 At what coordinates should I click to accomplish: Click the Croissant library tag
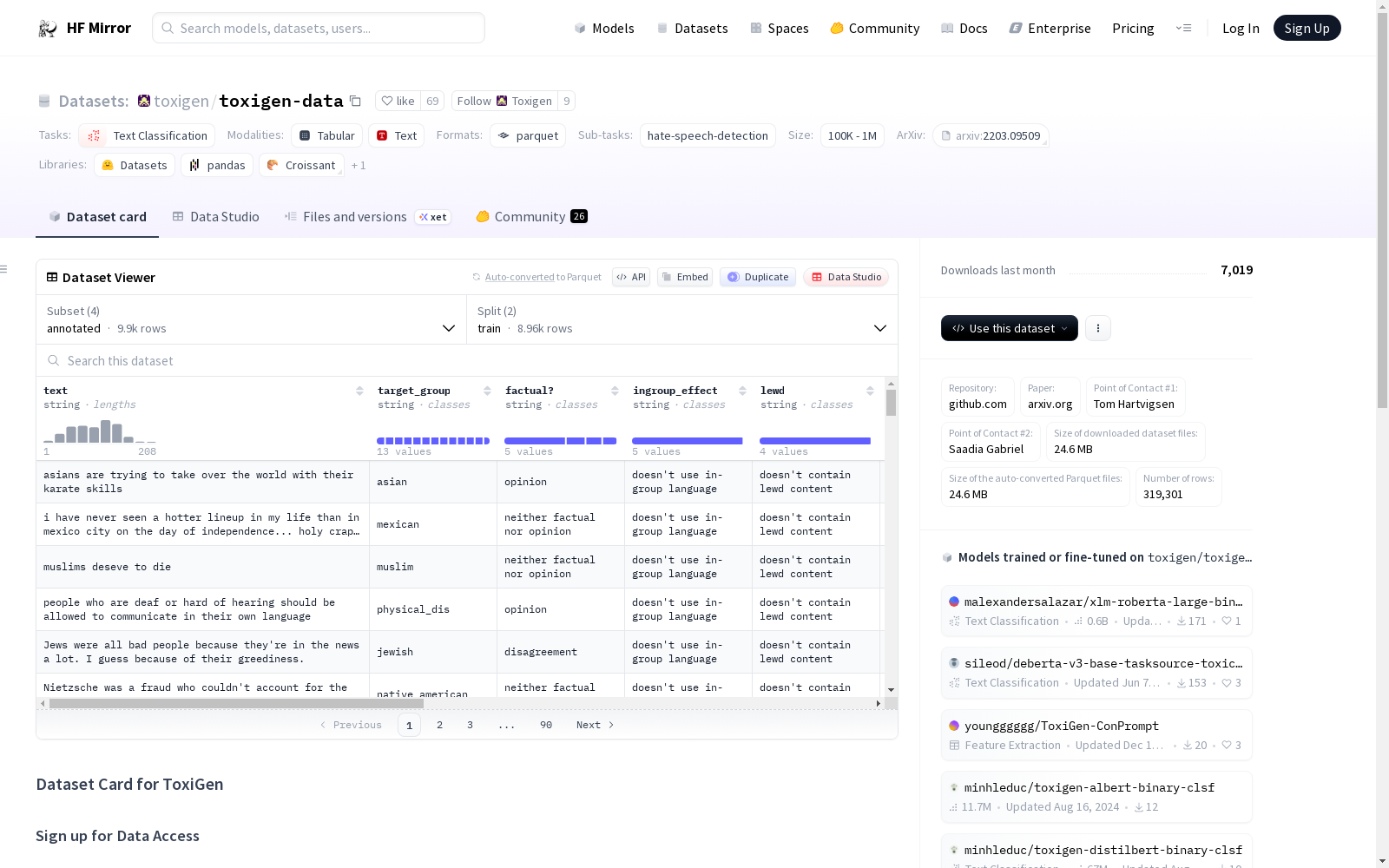(x=301, y=165)
